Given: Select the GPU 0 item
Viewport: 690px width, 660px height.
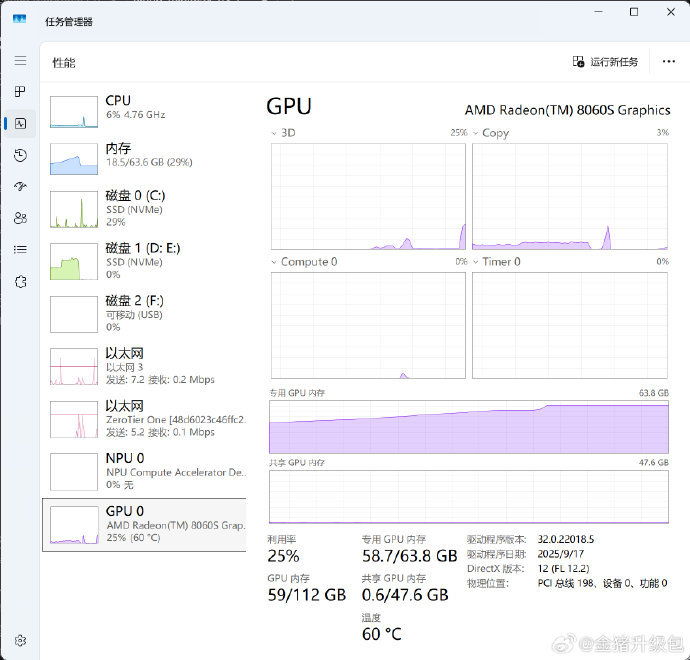Looking at the screenshot, I should point(144,525).
